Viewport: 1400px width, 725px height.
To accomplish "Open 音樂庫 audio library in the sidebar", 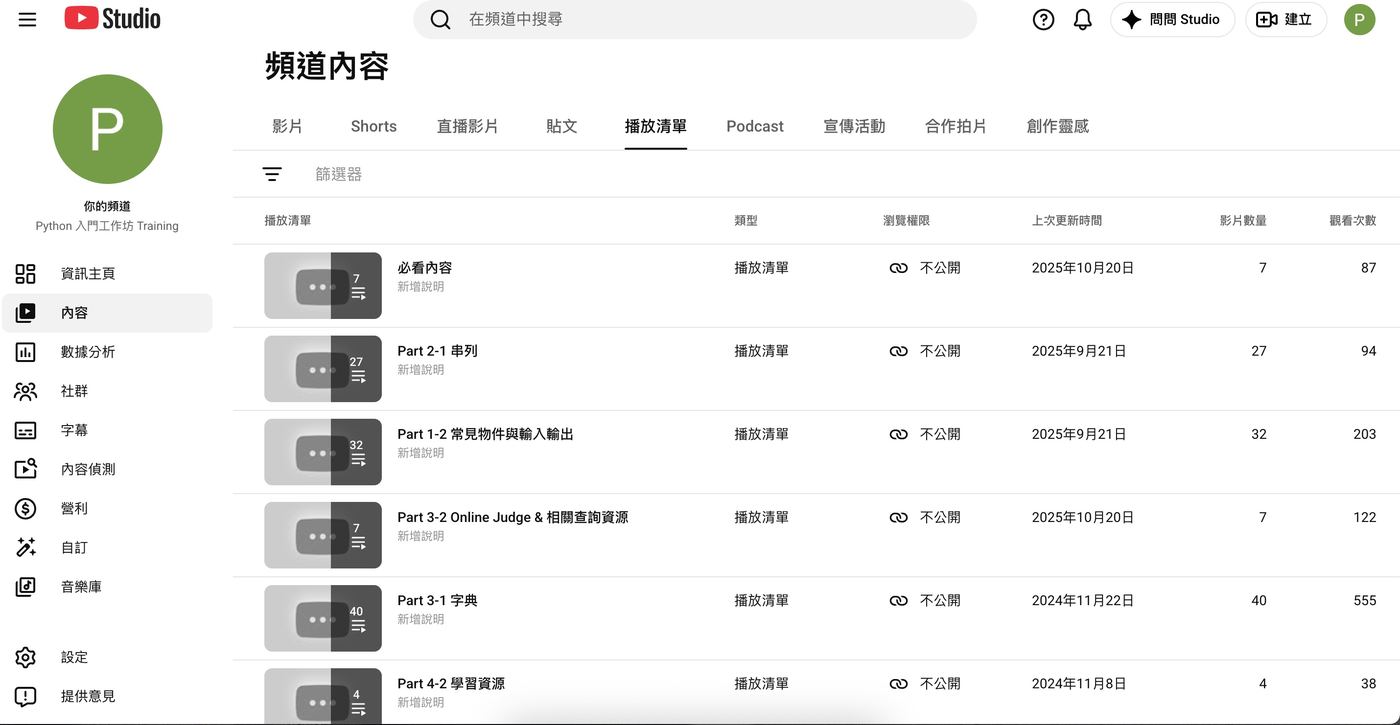I will pyautogui.click(x=107, y=587).
